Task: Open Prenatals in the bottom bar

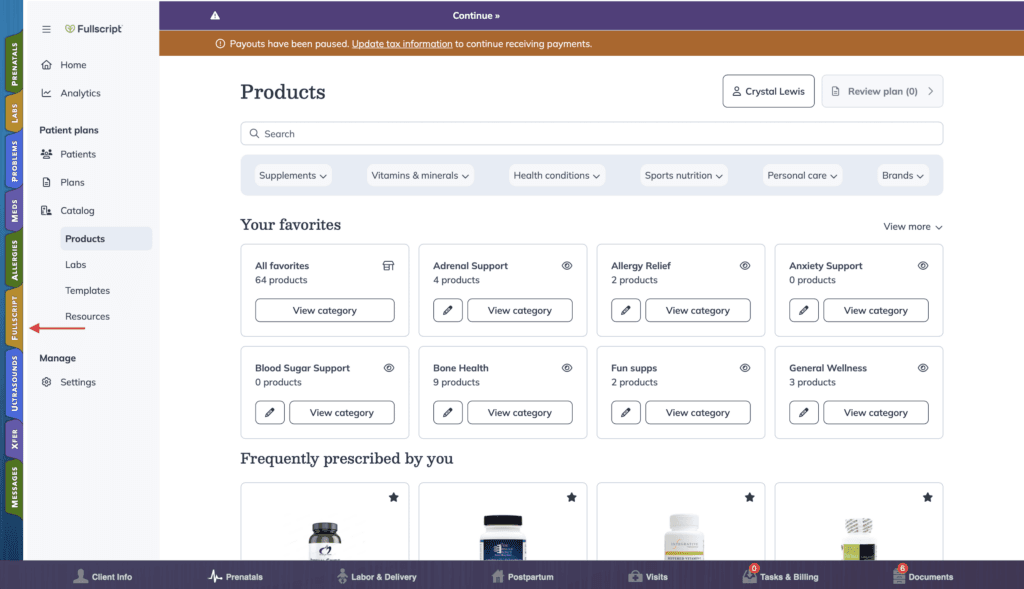Action: point(235,577)
